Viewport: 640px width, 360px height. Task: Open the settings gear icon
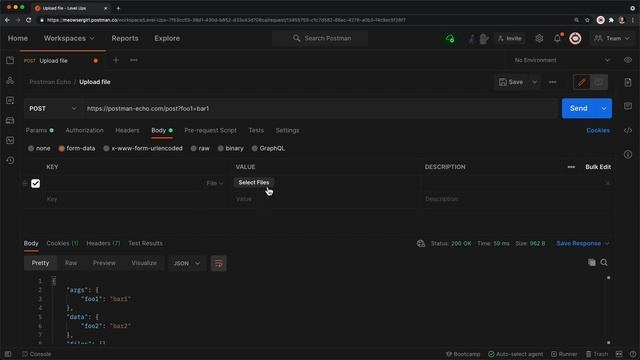(539, 38)
